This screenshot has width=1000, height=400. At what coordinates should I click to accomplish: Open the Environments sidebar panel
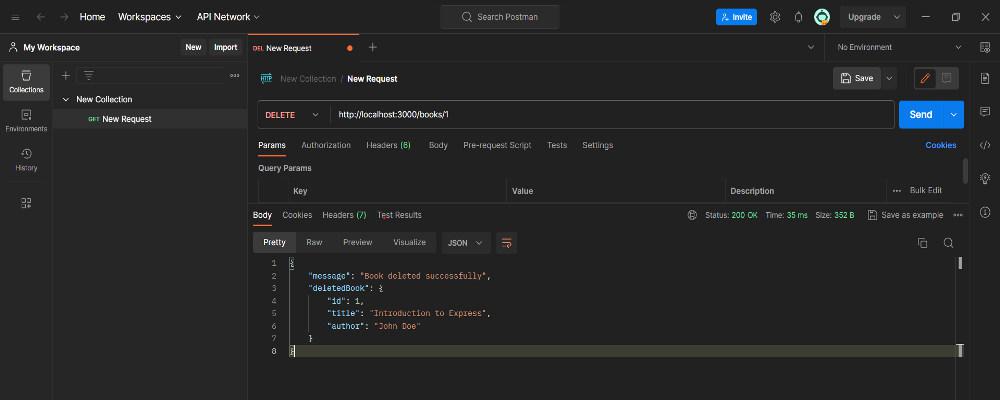pos(26,120)
